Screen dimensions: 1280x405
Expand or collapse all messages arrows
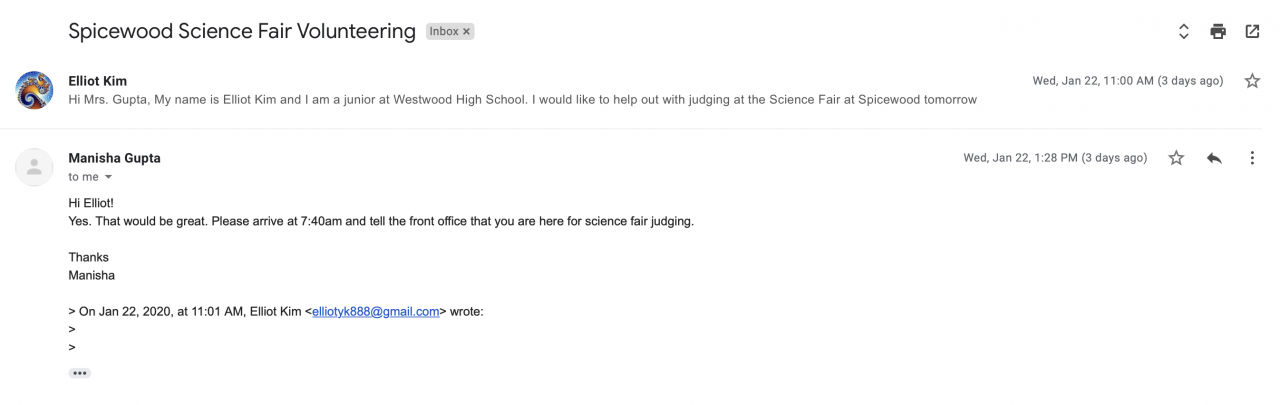(x=1184, y=31)
